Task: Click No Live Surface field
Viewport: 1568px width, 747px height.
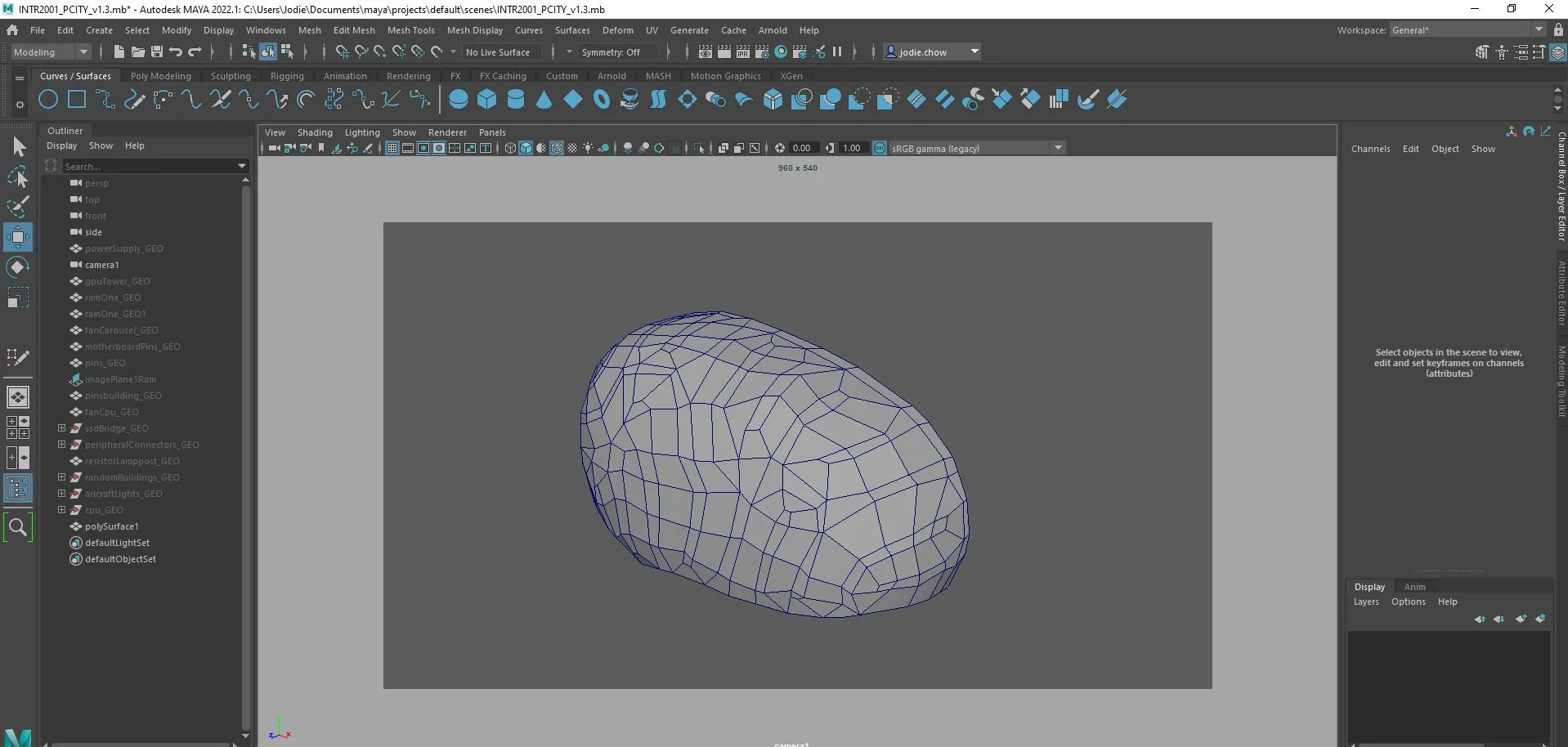Action: click(x=501, y=51)
